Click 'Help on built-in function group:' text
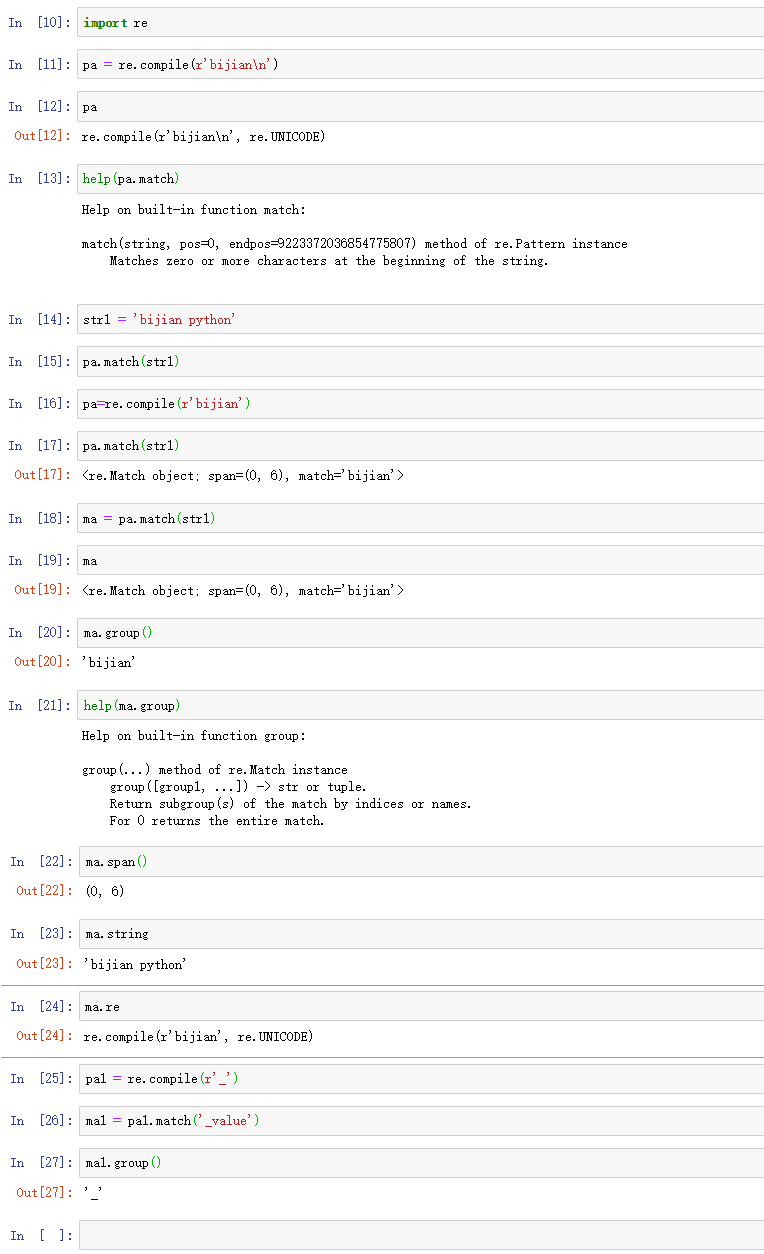 [x=194, y=735]
